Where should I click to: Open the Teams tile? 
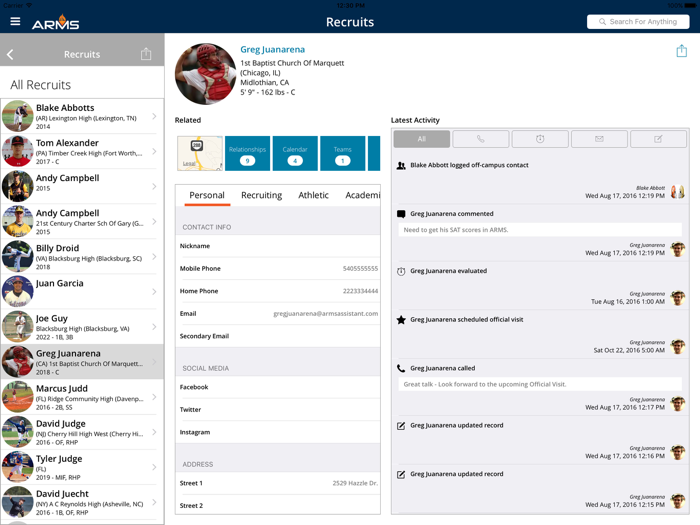click(342, 154)
